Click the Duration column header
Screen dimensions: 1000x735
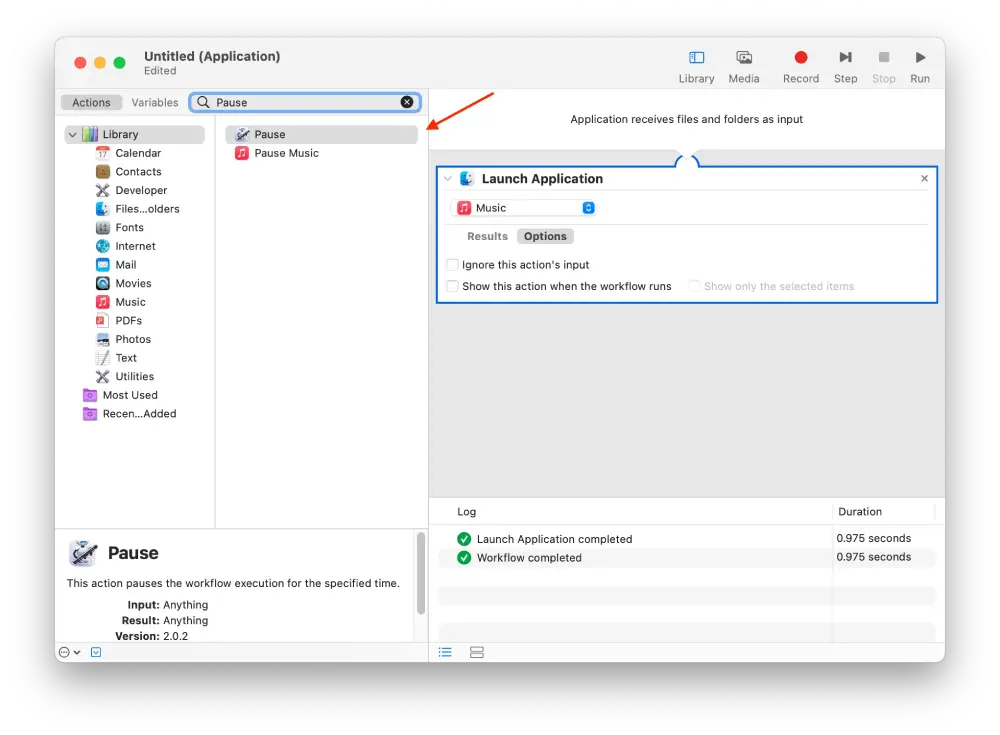tap(860, 512)
